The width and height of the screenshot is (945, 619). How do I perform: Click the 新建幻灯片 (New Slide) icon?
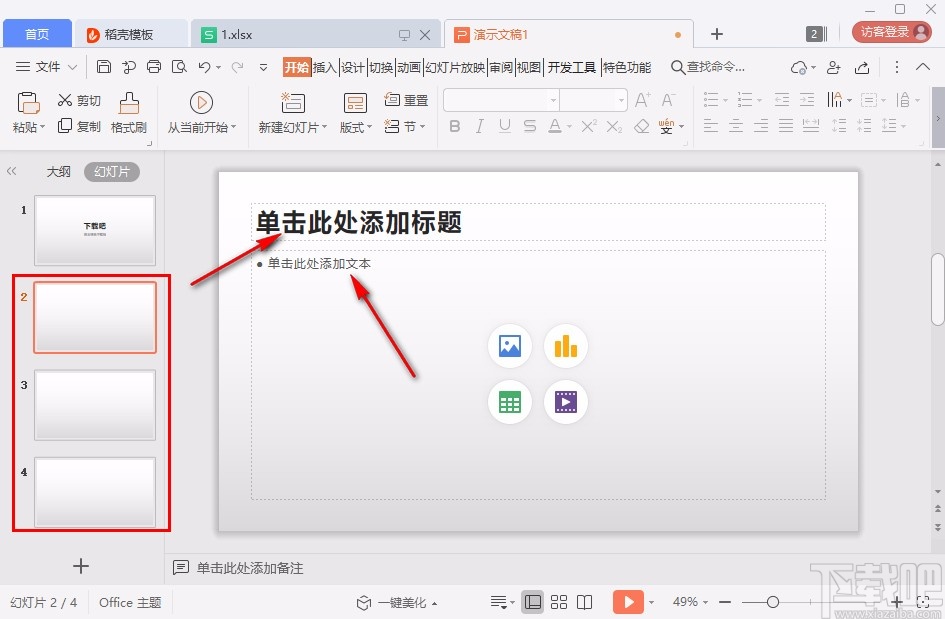point(291,104)
